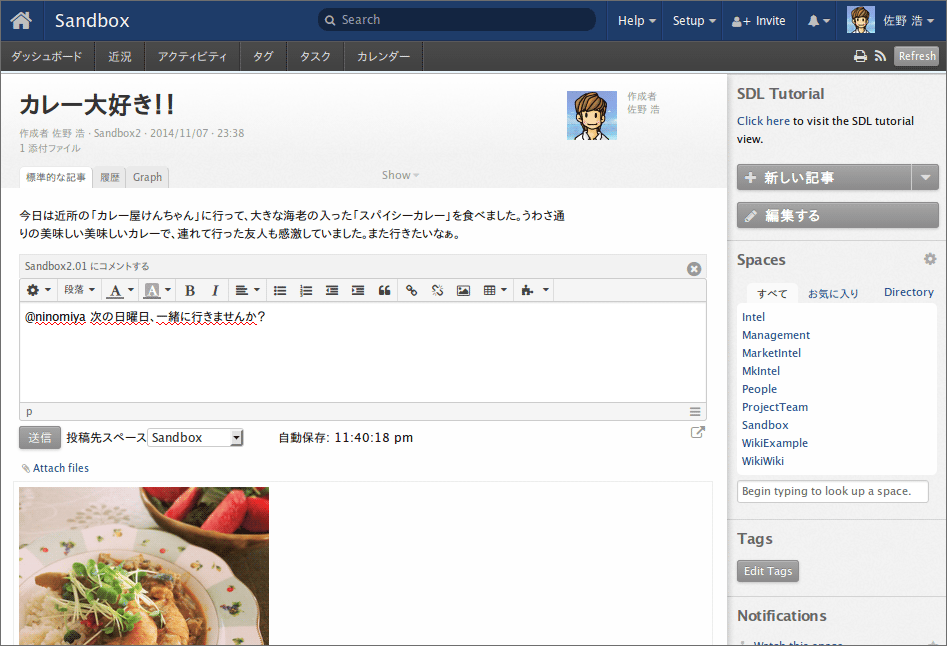Apply bold formatting
The width and height of the screenshot is (947, 646).
[x=190, y=290]
